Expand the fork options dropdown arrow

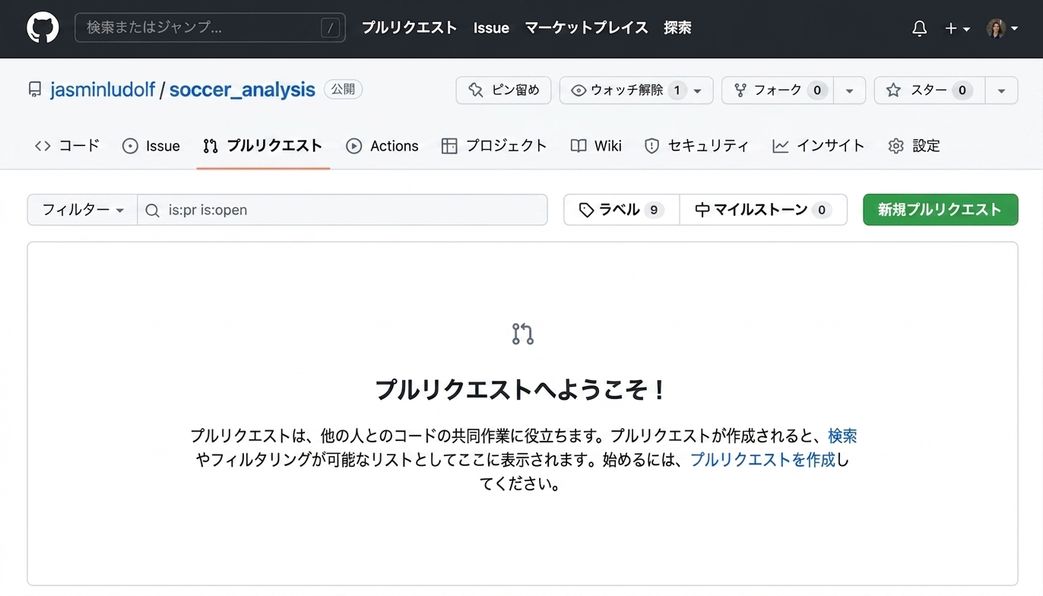(849, 90)
